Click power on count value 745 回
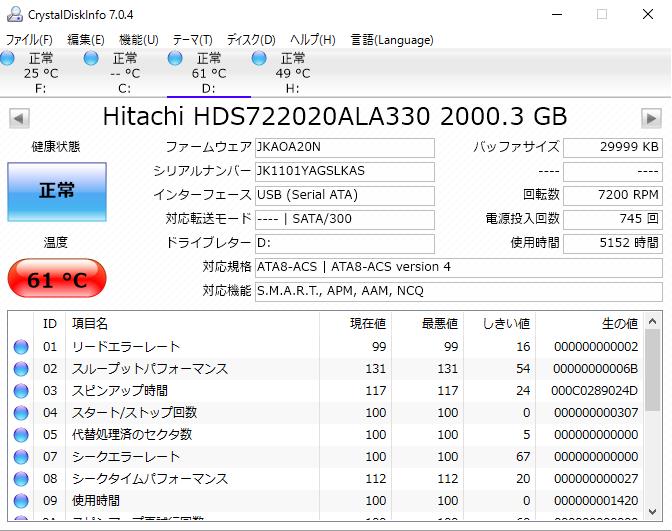672x531 pixels. (613, 219)
